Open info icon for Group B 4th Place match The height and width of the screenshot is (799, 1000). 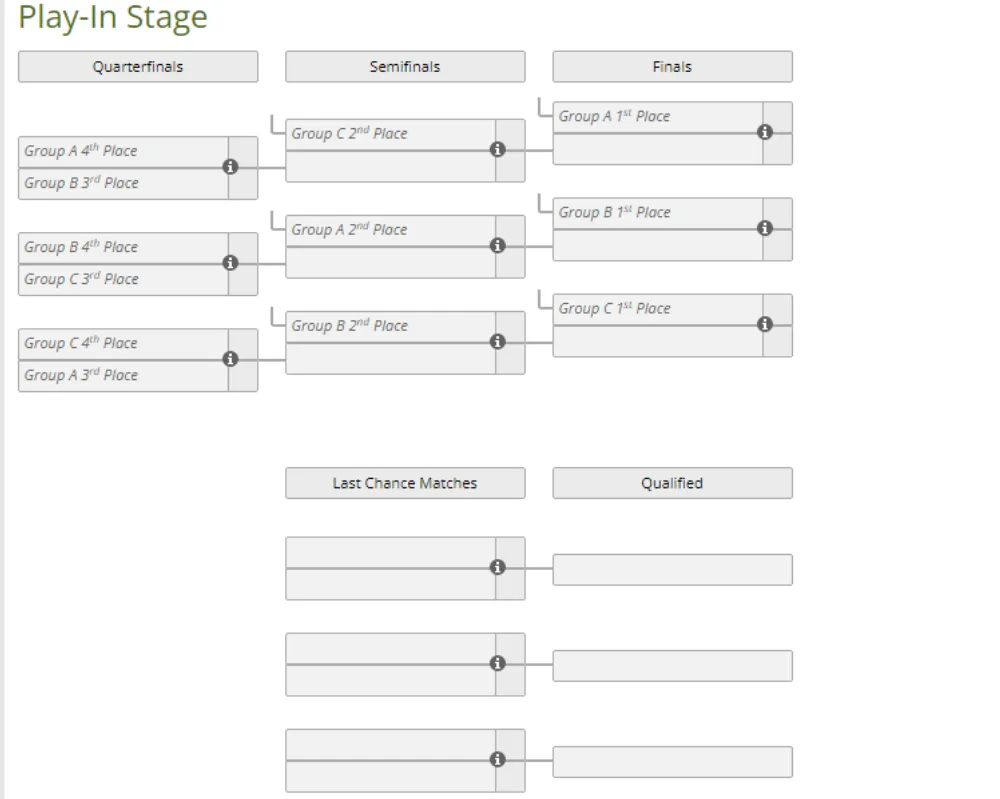point(230,263)
